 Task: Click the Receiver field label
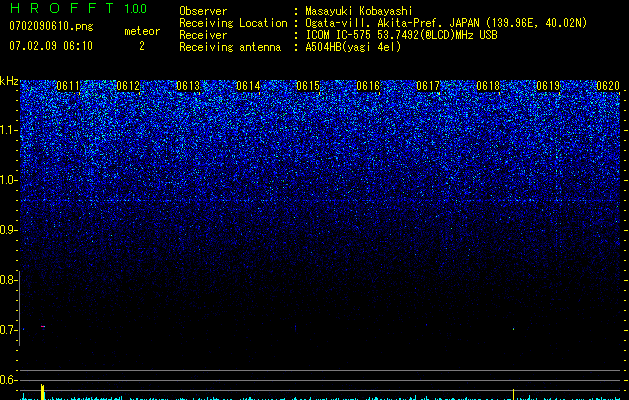(203, 35)
